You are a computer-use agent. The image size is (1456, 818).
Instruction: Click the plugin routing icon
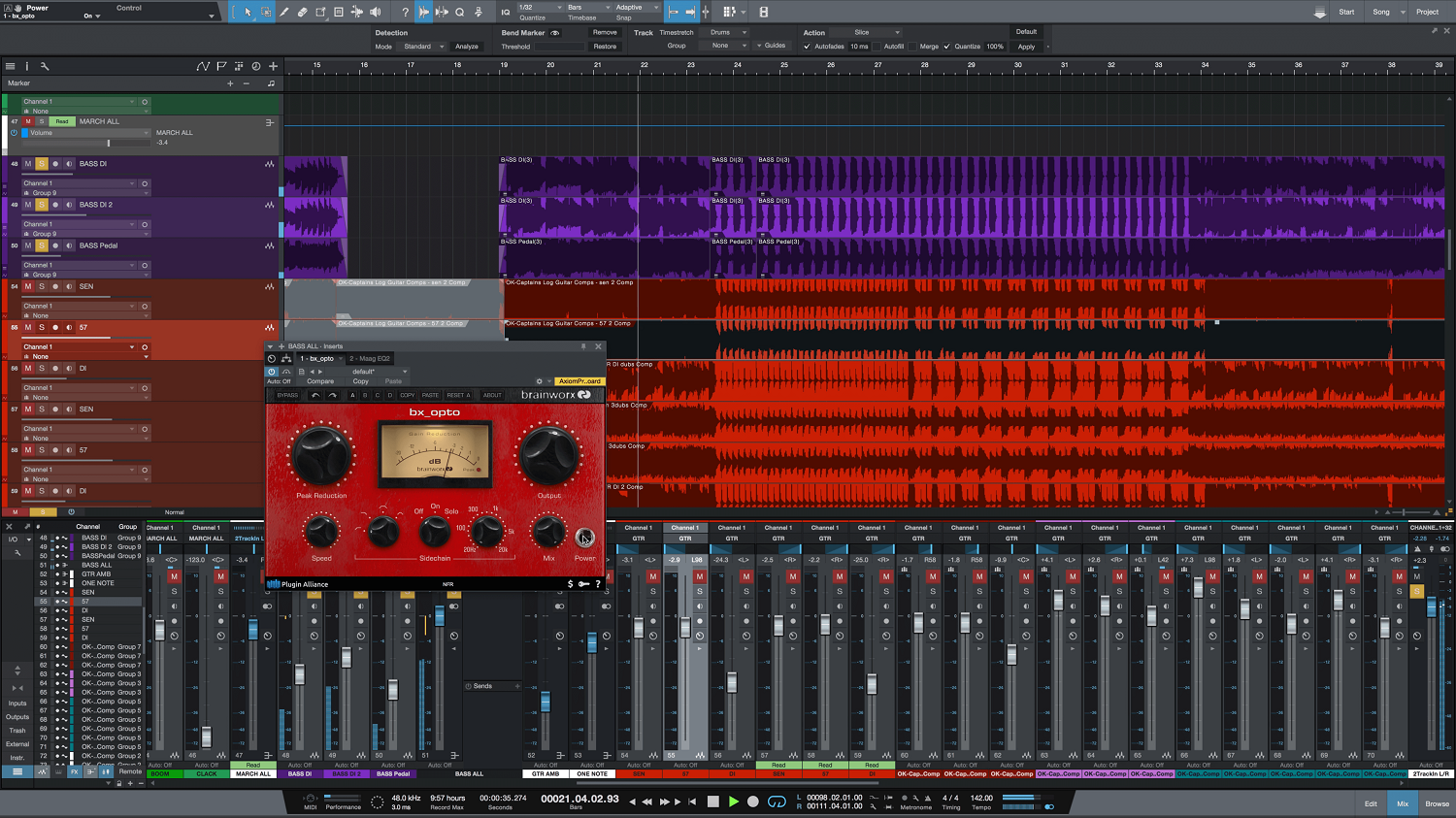[286, 359]
